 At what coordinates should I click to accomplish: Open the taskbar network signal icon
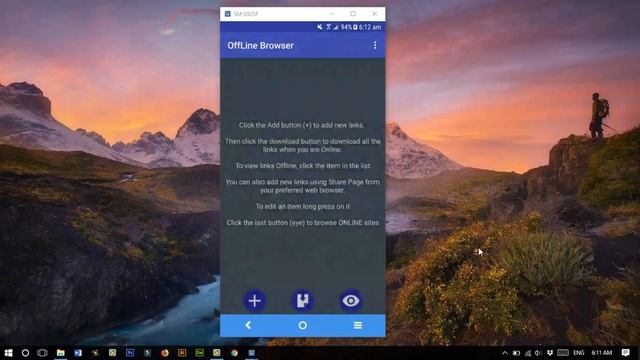[x=528, y=353]
